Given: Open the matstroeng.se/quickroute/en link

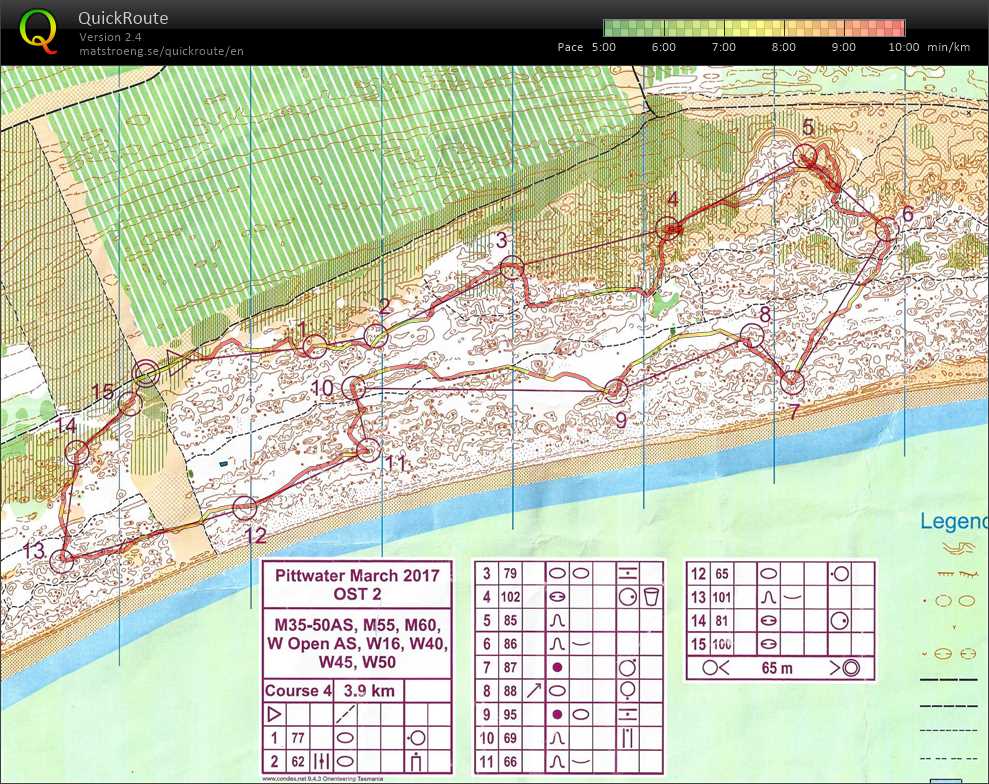Looking at the screenshot, I should tap(161, 51).
